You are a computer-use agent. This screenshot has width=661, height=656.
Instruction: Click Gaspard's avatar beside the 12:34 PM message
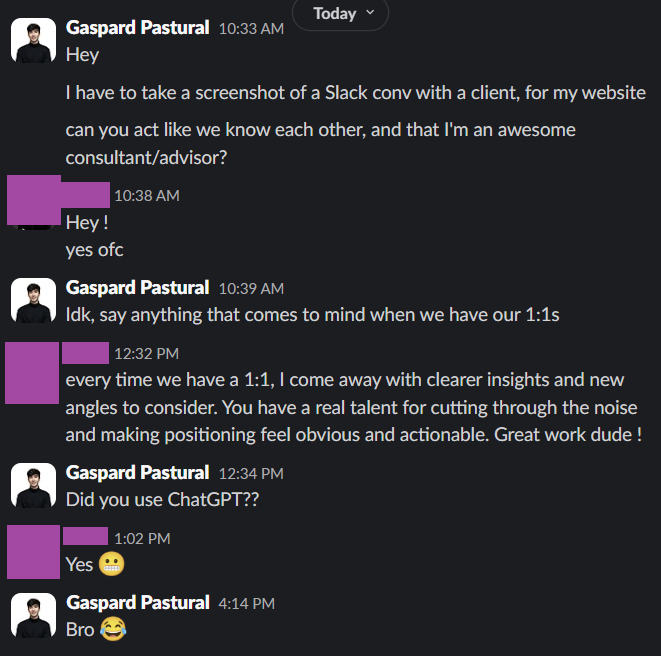[x=33, y=485]
